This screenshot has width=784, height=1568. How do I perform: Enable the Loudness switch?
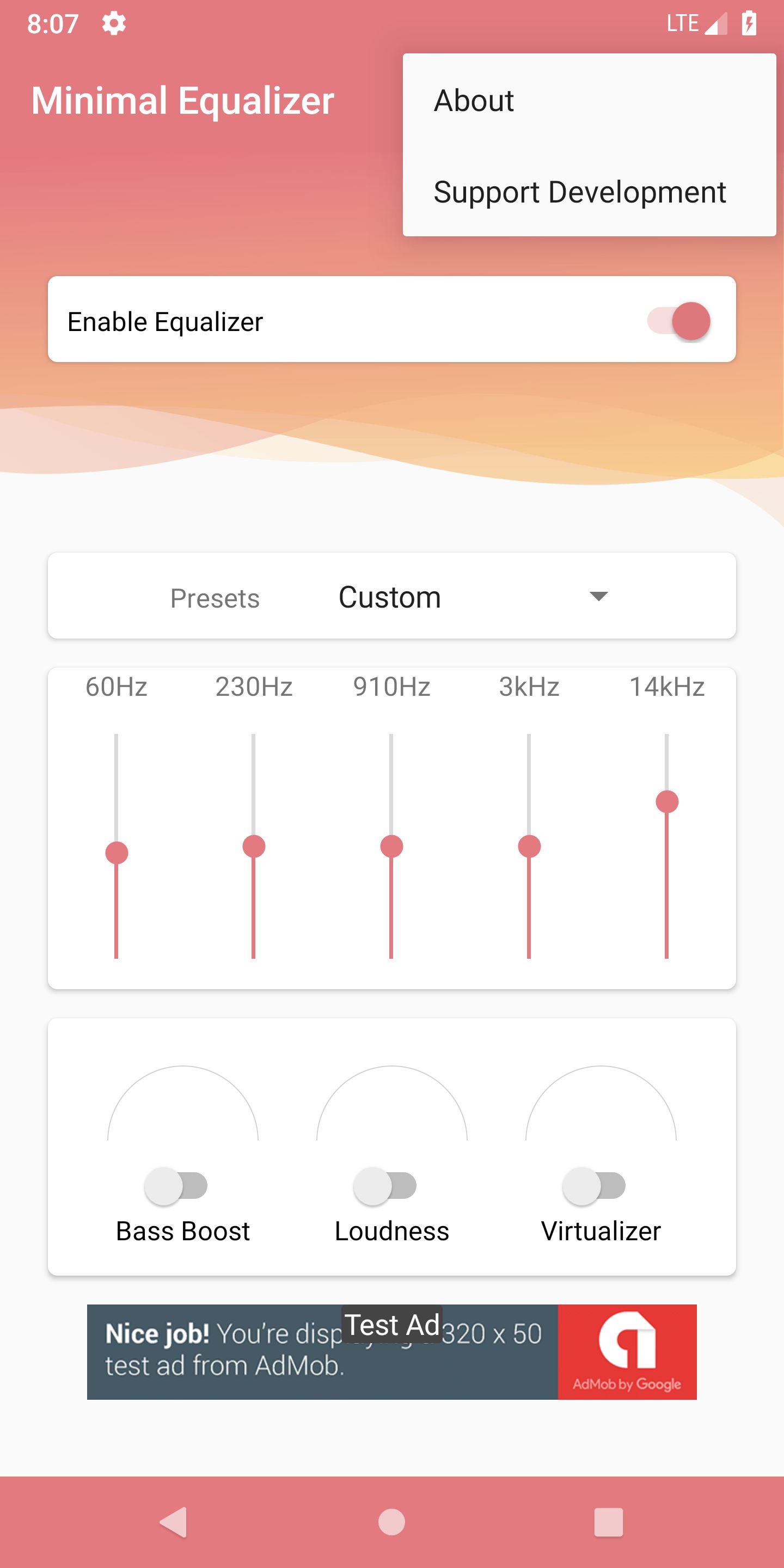tap(385, 1185)
